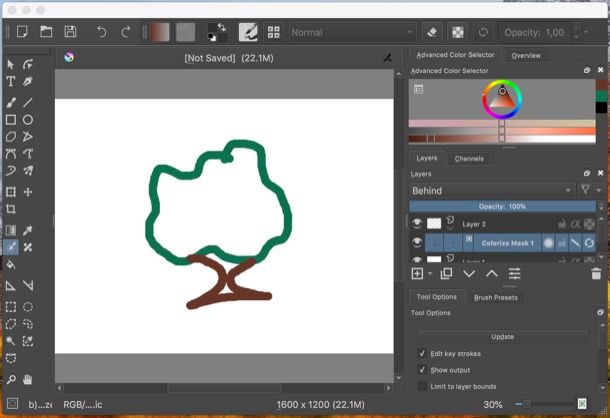Select the Polygon tool

pos(11,137)
